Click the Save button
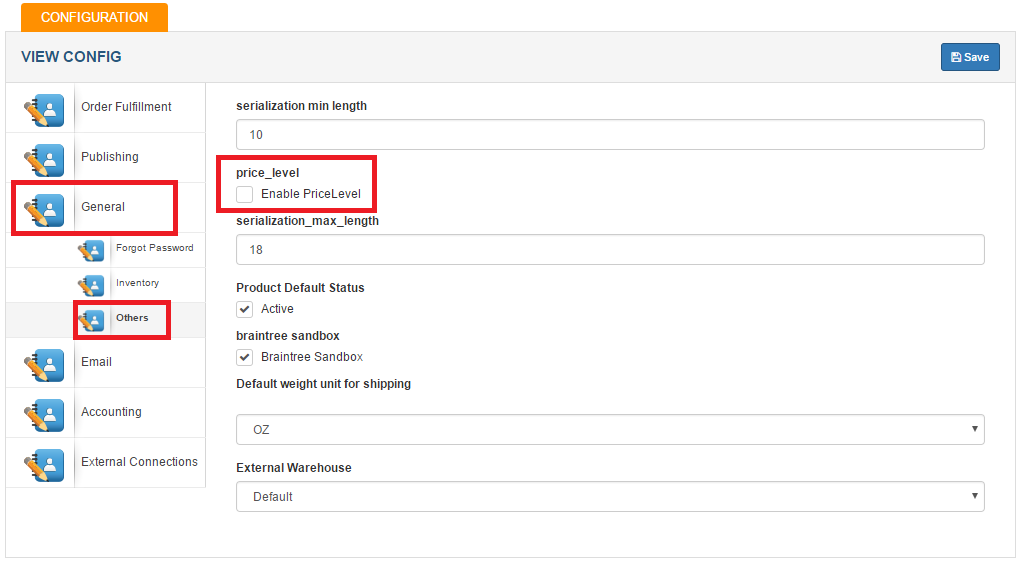Image resolution: width=1021 pixels, height=563 pixels. point(970,57)
